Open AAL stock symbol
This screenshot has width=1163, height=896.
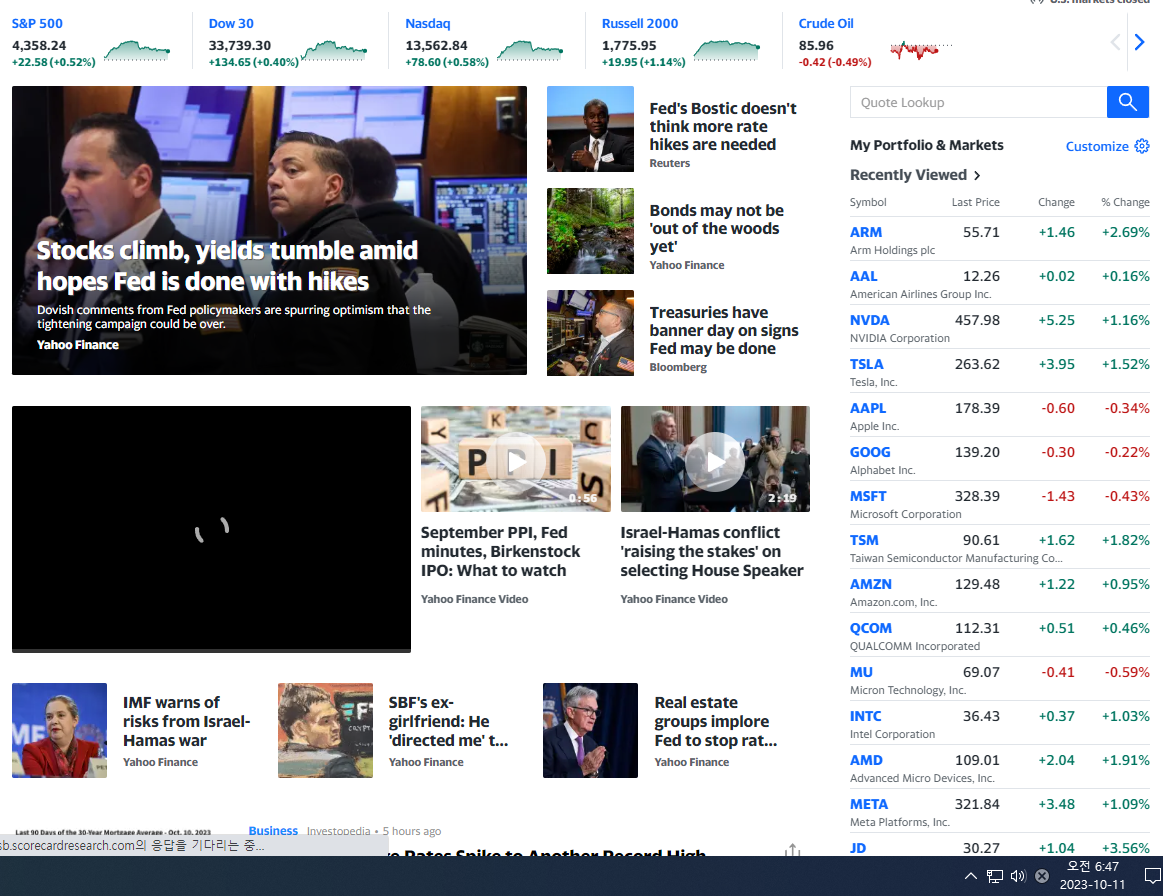863,276
